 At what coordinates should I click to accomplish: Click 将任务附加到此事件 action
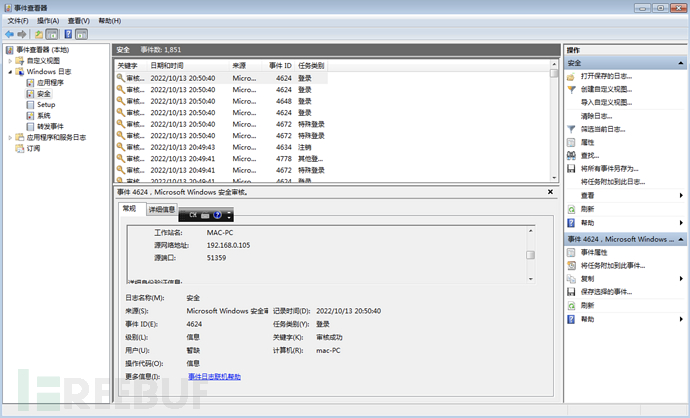[613, 265]
